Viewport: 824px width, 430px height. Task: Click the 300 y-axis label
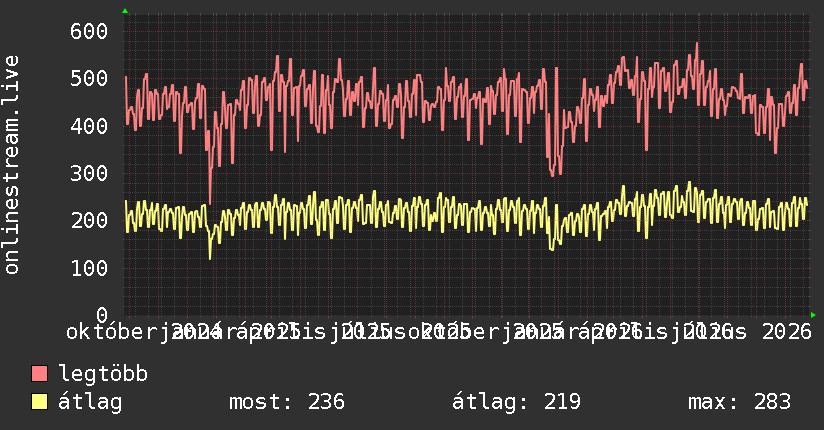point(89,173)
